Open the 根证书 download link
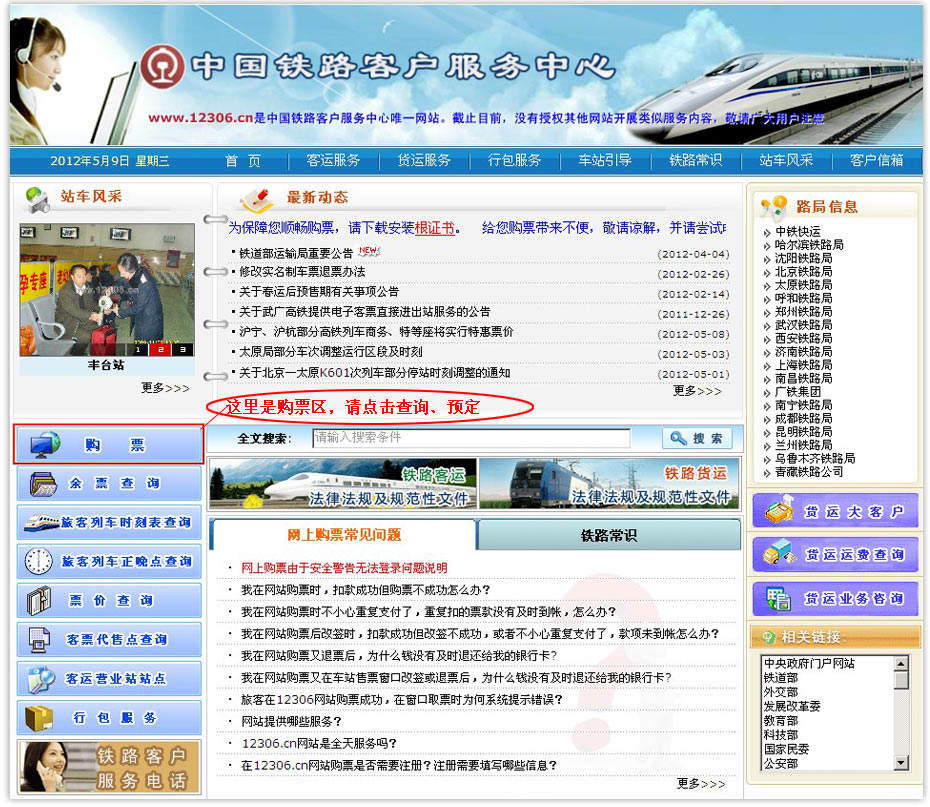930x807 pixels. coord(435,228)
